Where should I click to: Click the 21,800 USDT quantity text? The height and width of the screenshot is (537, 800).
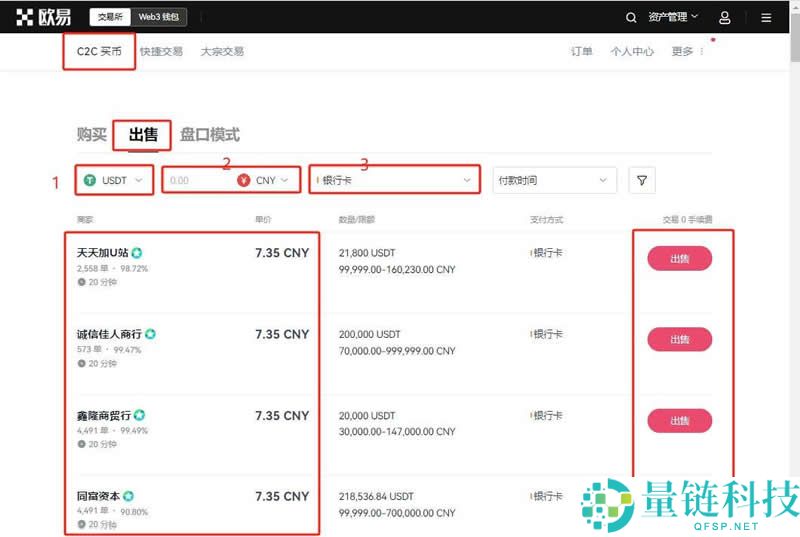pos(367,252)
